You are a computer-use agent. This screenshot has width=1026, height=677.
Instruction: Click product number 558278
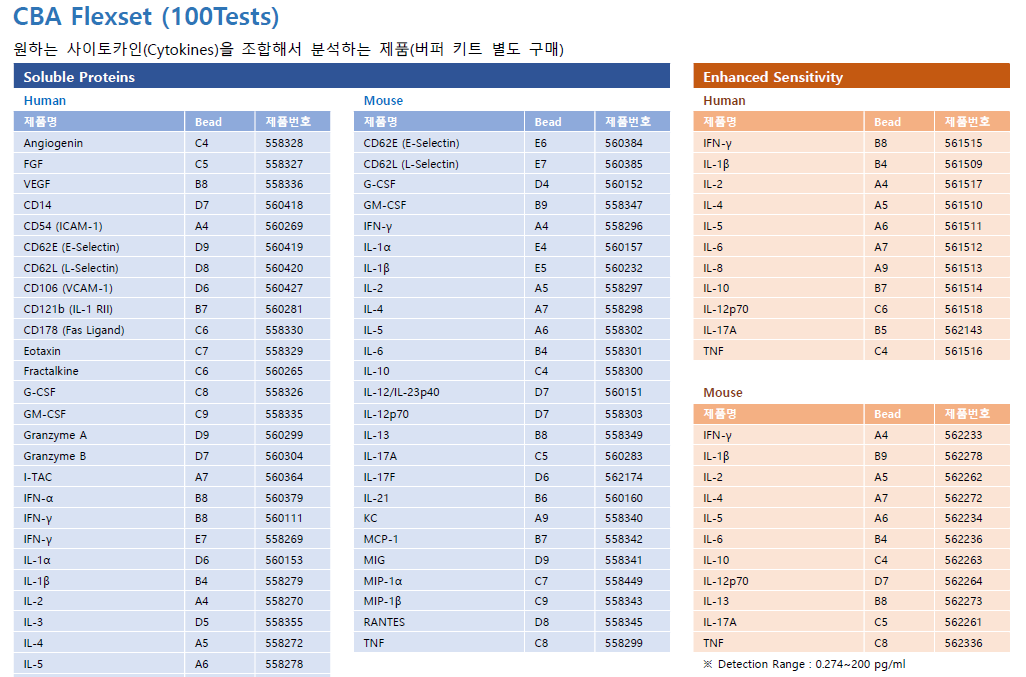click(284, 663)
